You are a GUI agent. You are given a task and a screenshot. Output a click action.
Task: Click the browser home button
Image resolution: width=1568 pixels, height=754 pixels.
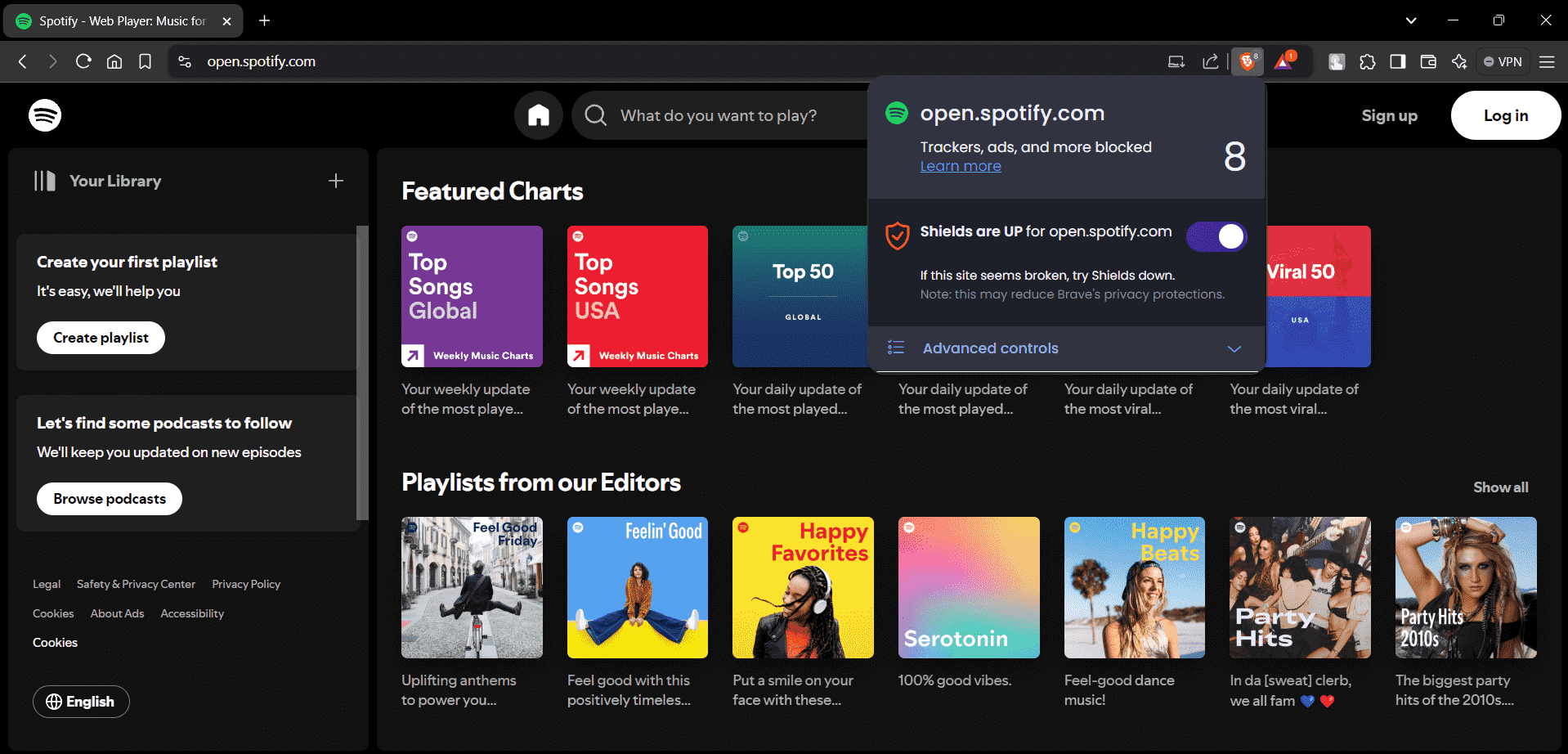click(114, 61)
